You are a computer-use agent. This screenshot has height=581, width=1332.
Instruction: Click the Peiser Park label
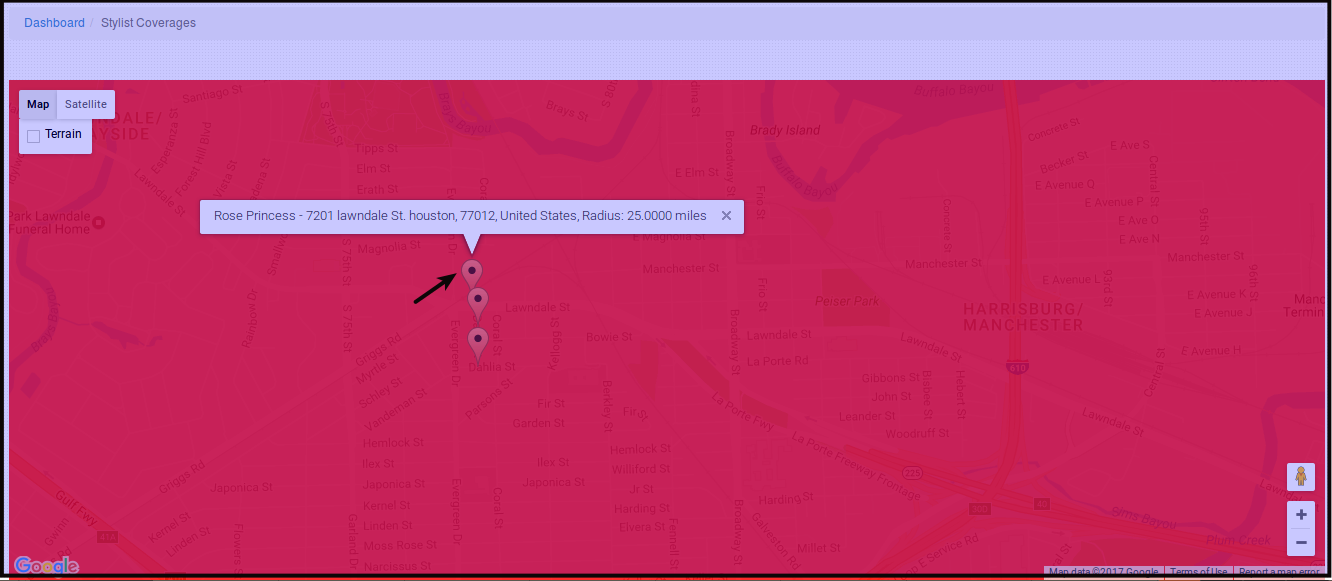(847, 301)
